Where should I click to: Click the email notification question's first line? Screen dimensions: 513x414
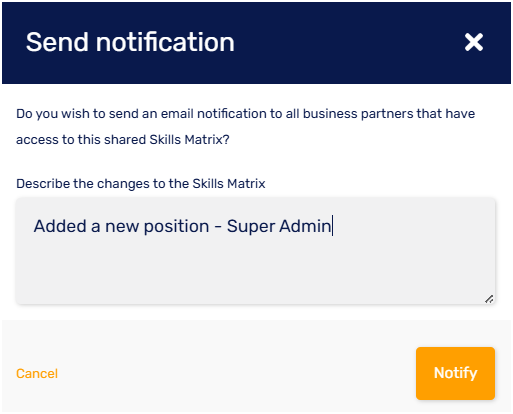245,114
